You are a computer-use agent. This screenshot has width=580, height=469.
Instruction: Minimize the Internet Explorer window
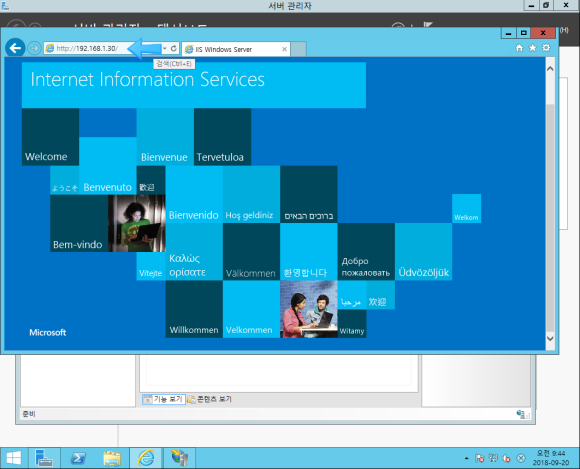coord(509,33)
